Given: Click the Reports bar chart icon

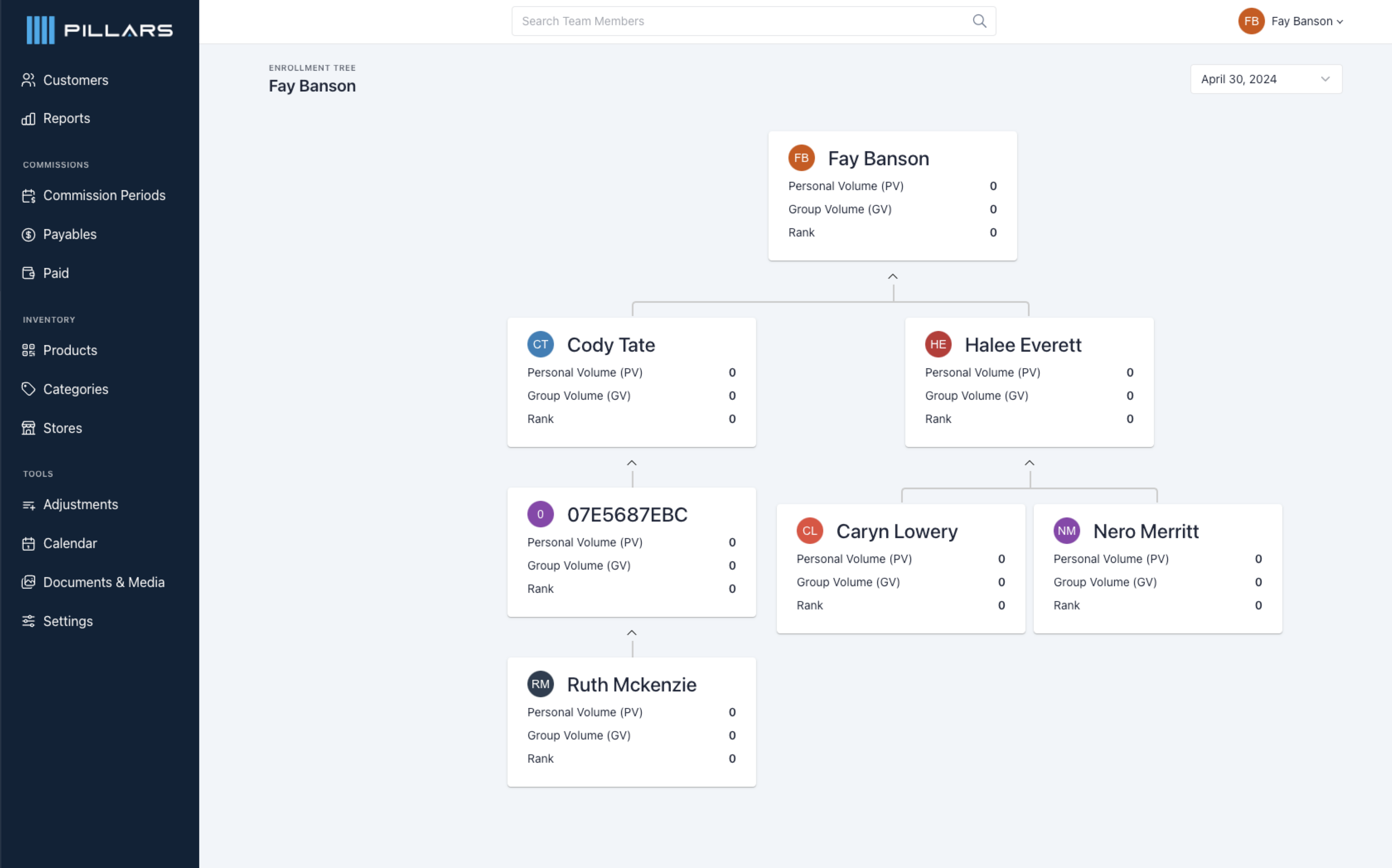Looking at the screenshot, I should (x=28, y=118).
